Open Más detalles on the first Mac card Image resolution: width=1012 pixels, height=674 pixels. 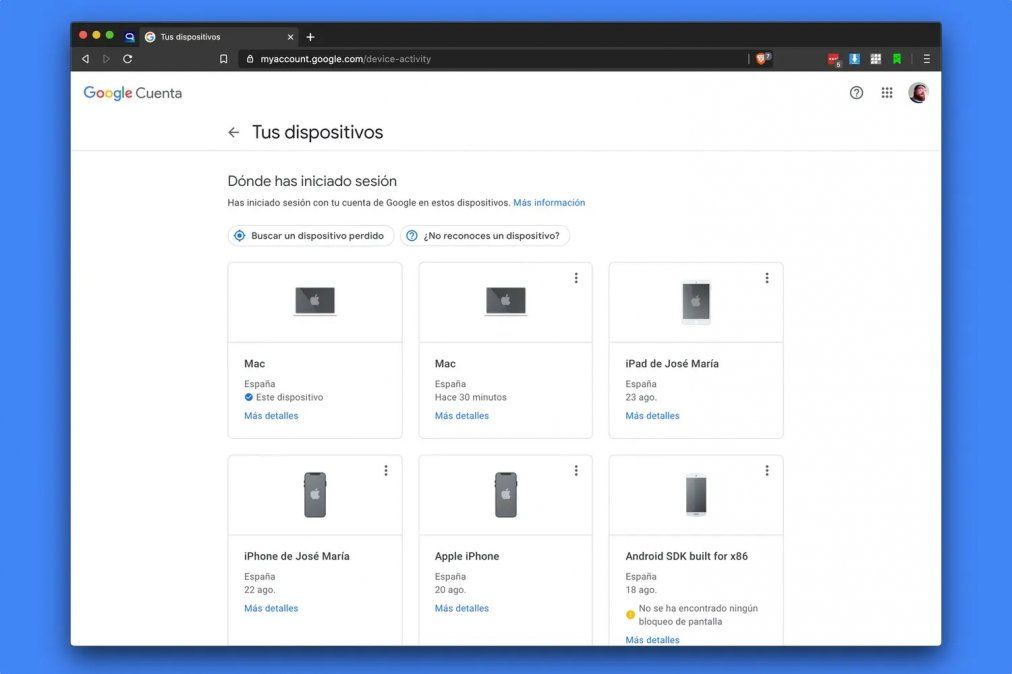270,415
